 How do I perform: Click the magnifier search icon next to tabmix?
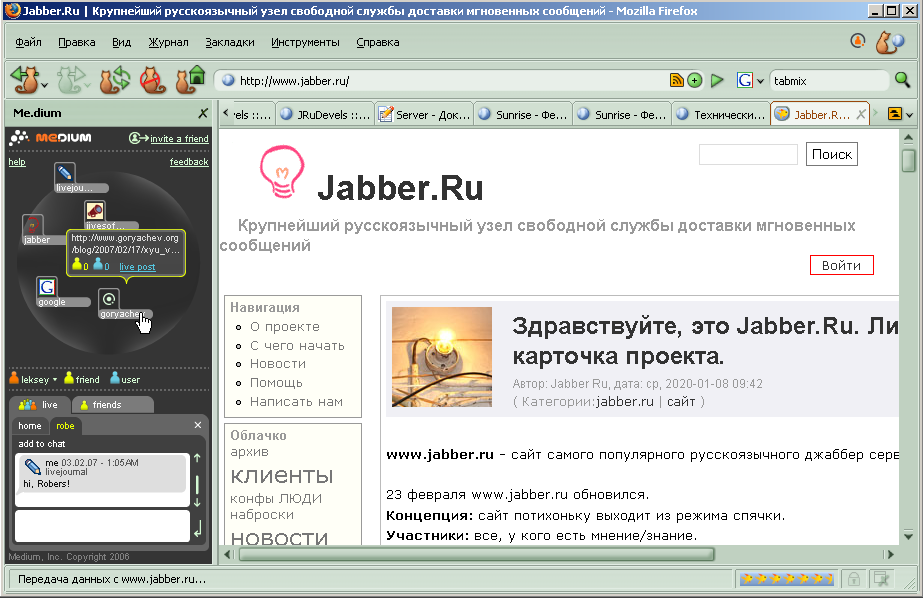click(902, 81)
